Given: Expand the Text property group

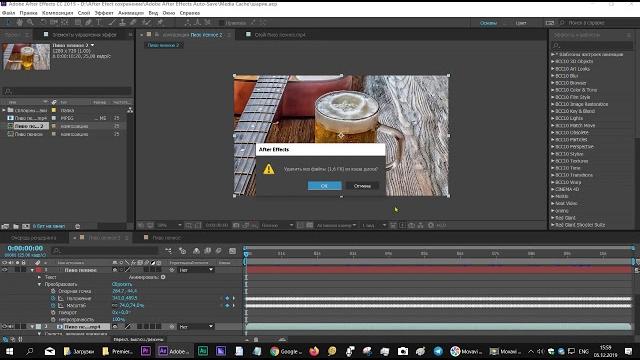Looking at the screenshot, I should click(40, 277).
